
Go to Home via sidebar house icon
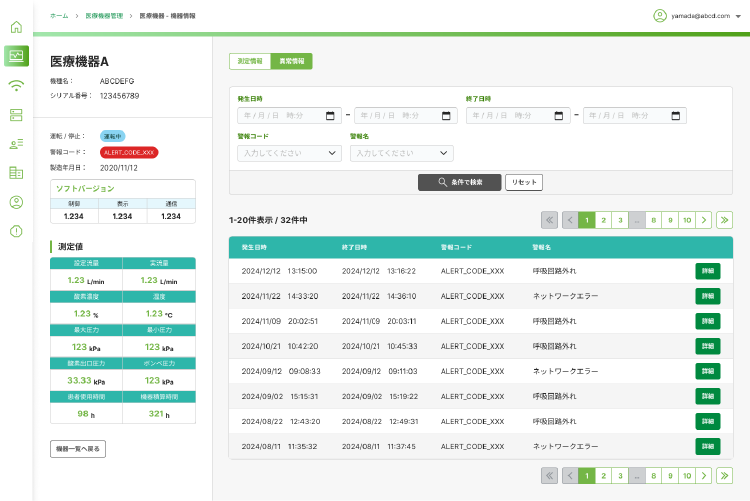pos(16,26)
